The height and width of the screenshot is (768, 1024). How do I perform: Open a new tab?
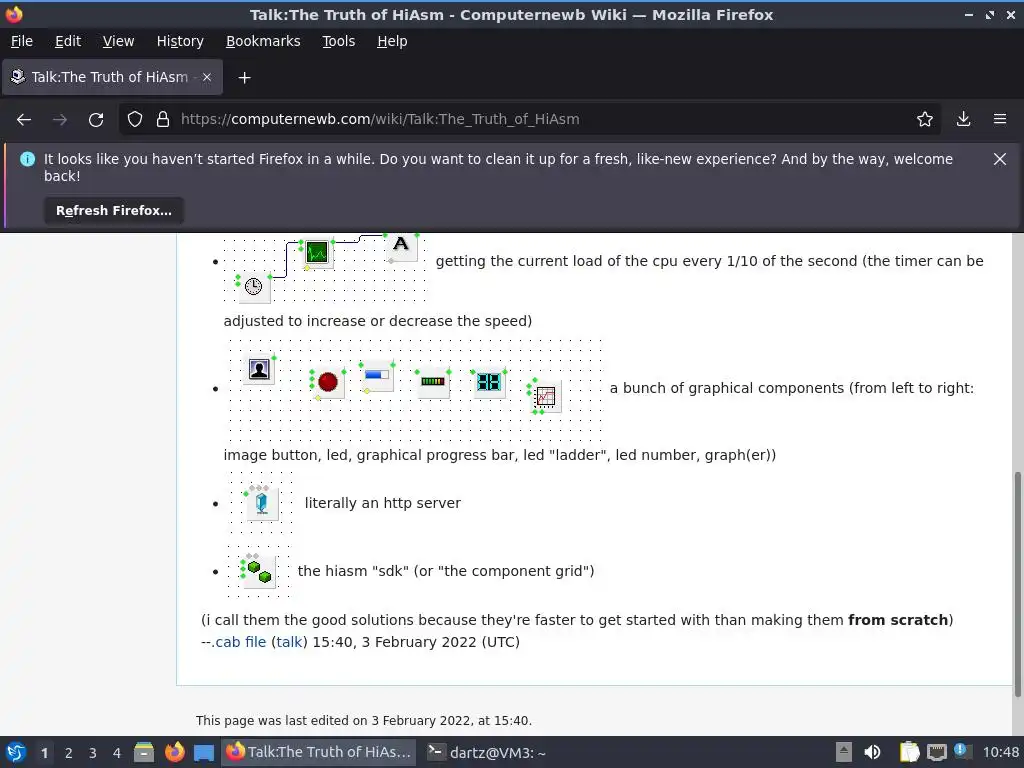(x=244, y=78)
